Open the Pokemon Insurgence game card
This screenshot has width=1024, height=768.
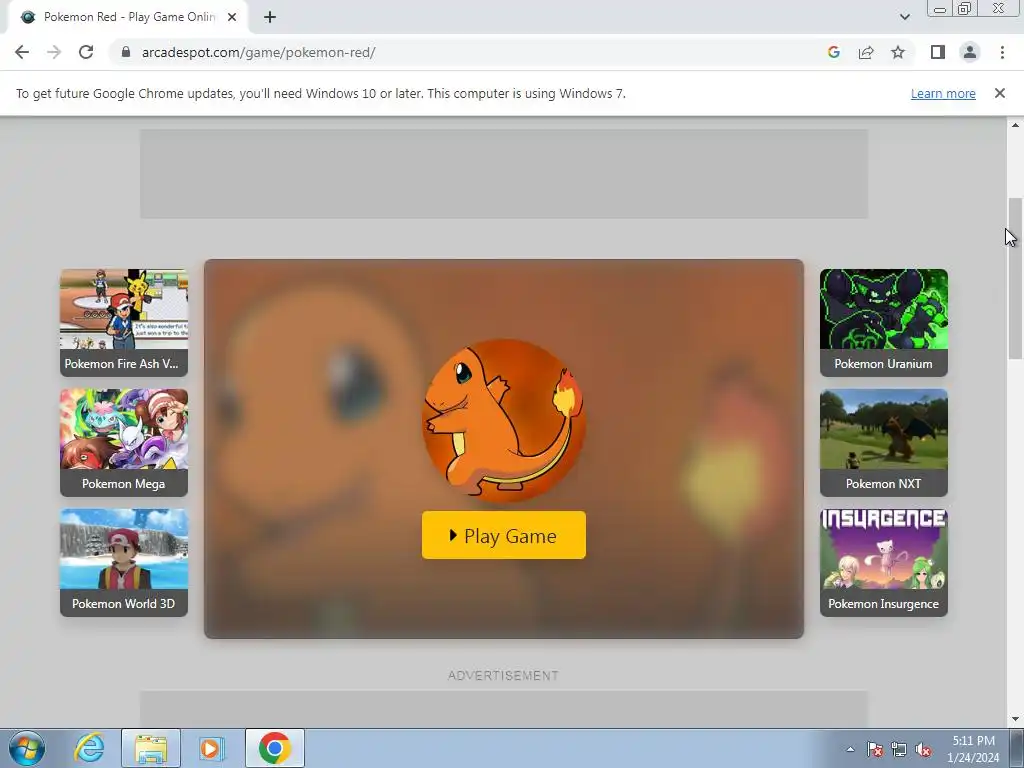click(x=884, y=563)
